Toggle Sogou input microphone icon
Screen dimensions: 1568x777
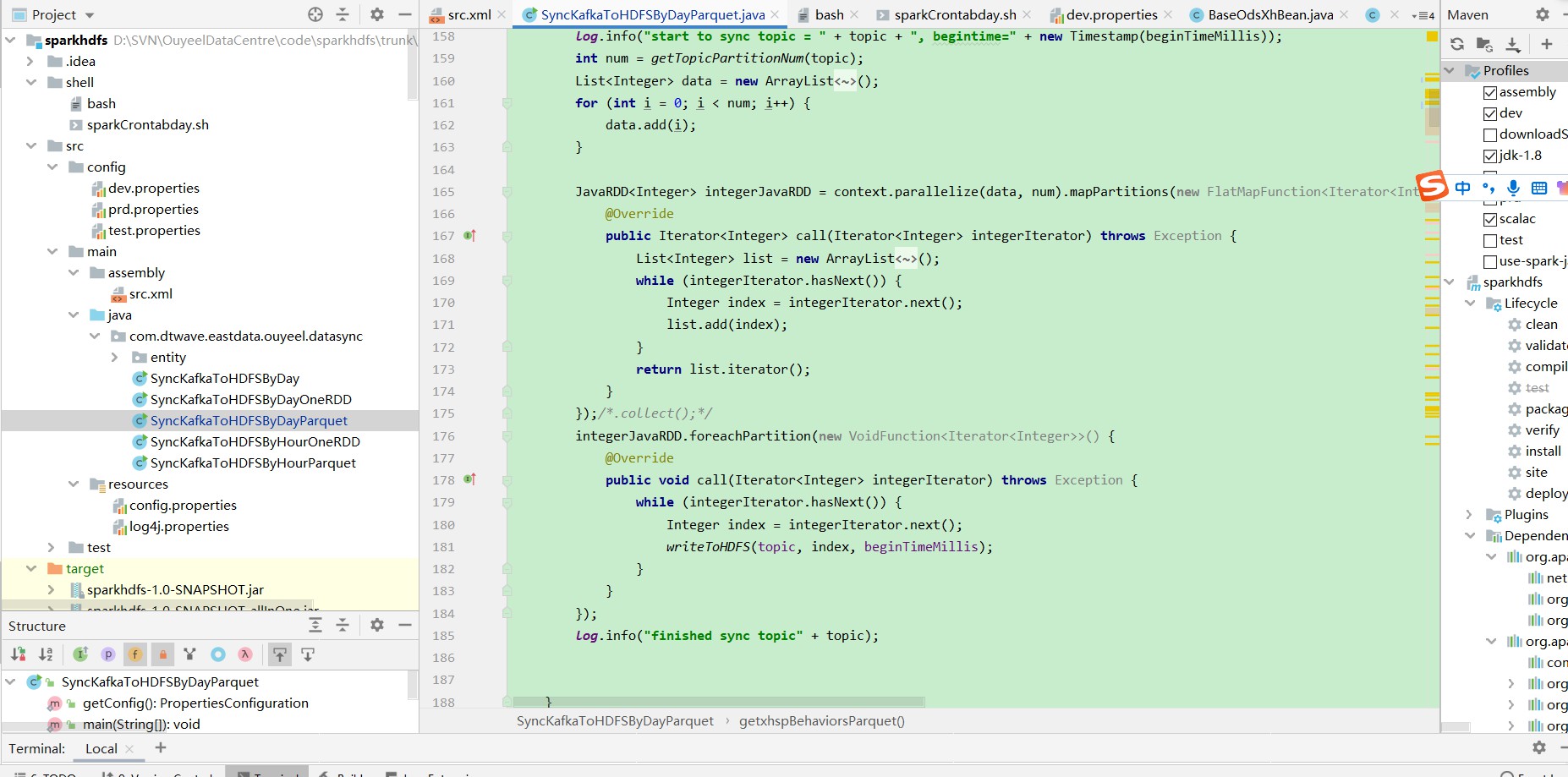1514,188
